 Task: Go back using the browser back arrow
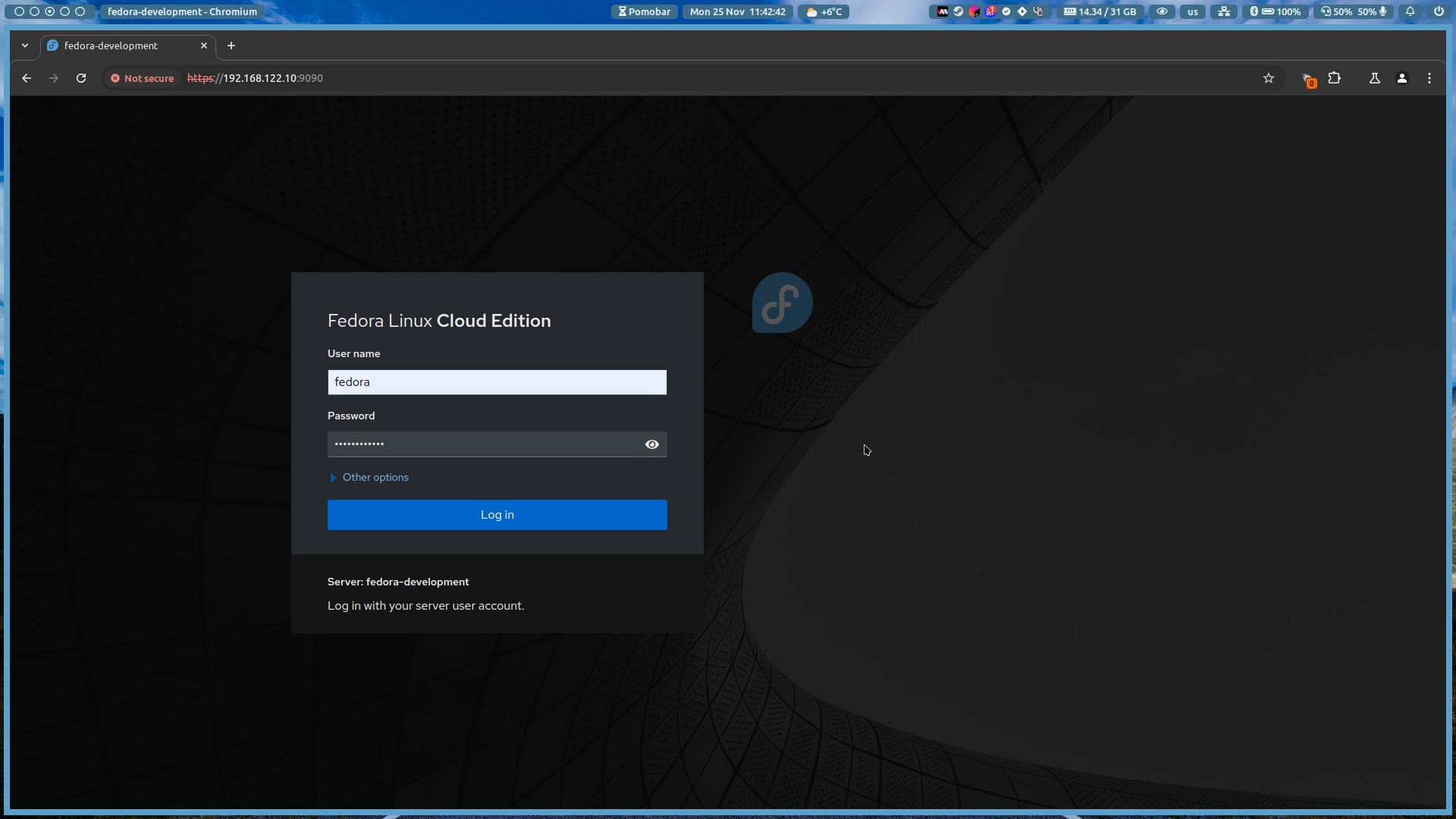coord(27,78)
